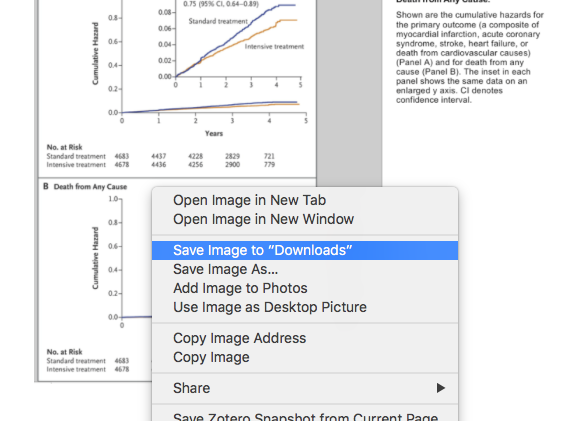
Task: Open the Share submenu
Action: (305, 388)
